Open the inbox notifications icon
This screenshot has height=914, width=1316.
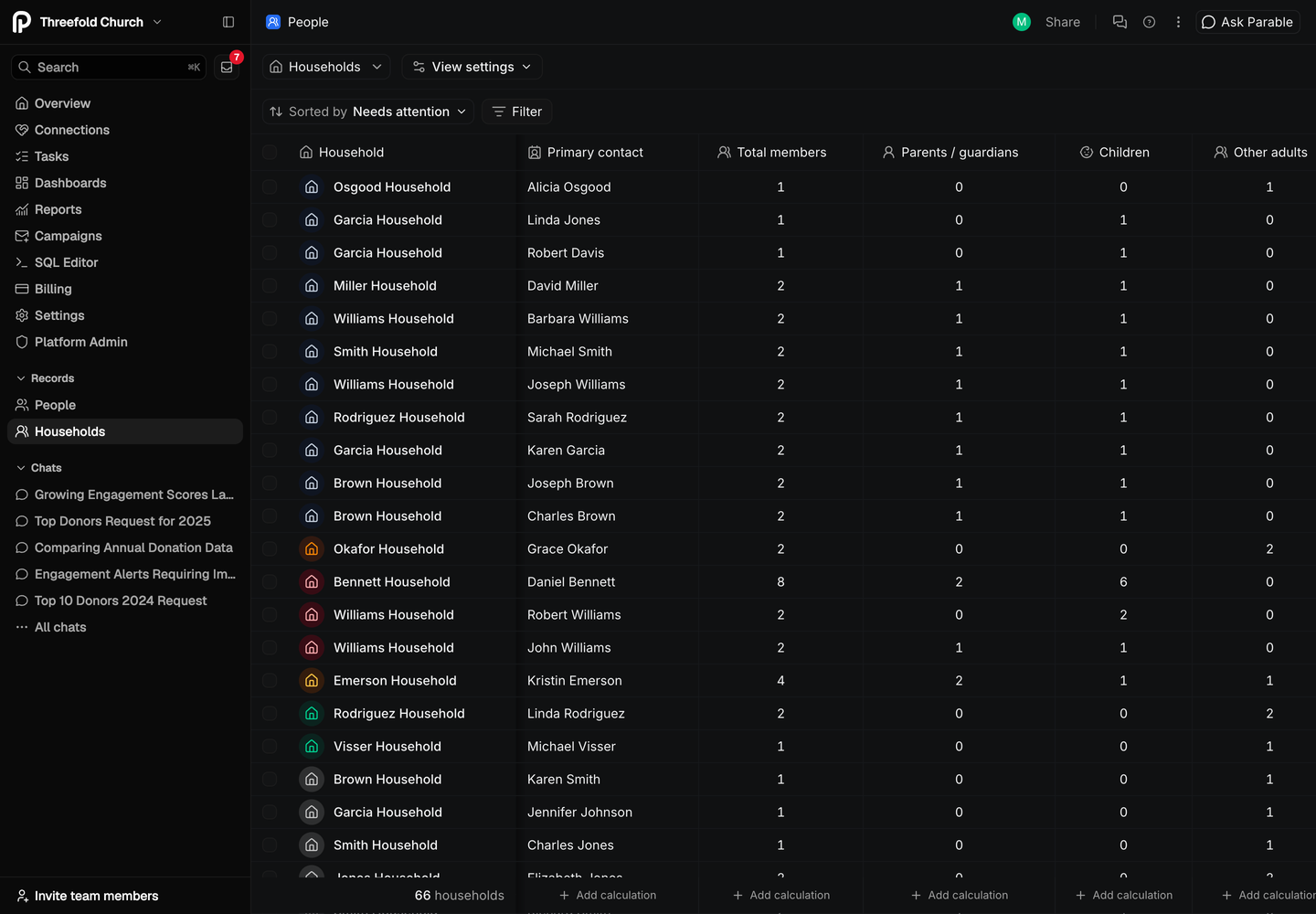coord(227,67)
